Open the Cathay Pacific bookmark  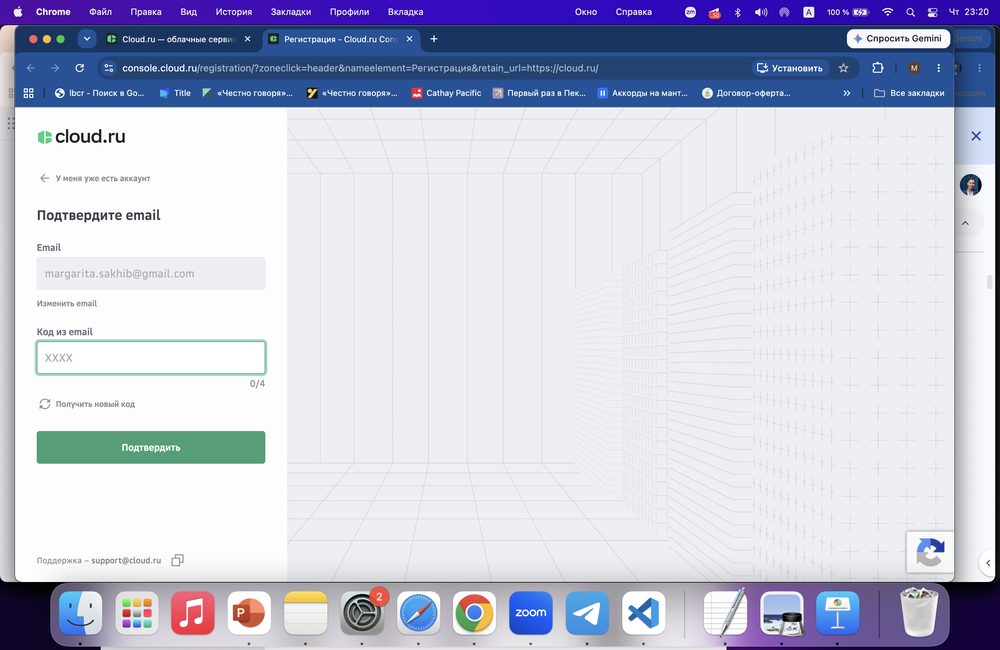(x=446, y=93)
